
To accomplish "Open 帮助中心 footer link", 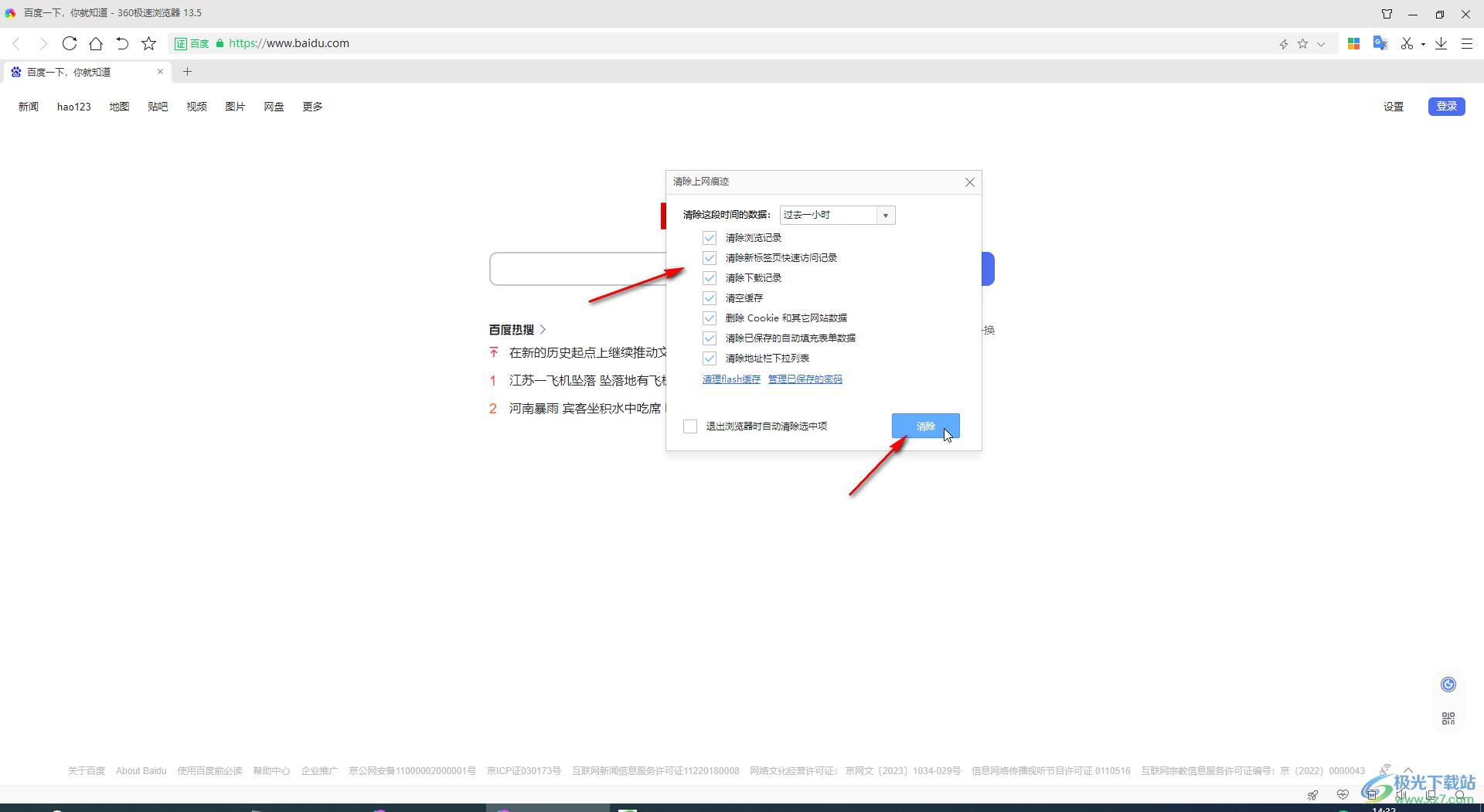I will tap(271, 771).
